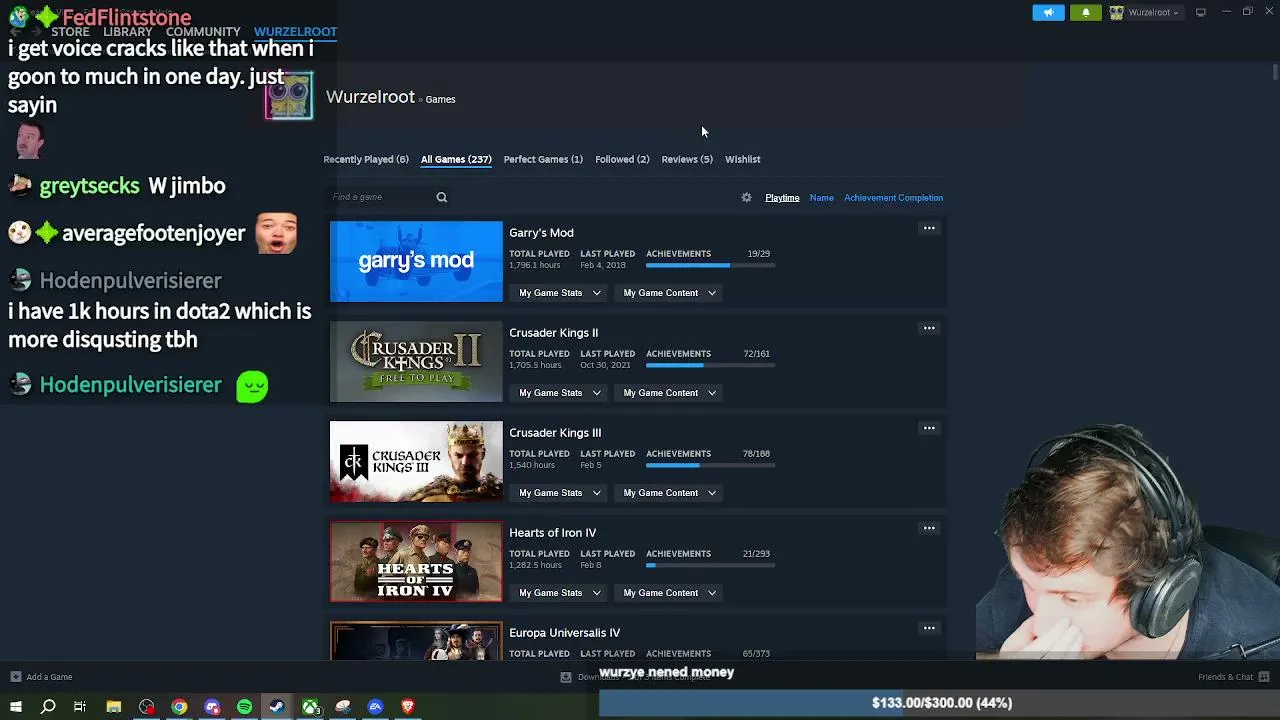Viewport: 1280px width, 720px height.
Task: Open EA app from taskbar
Action: click(x=375, y=707)
